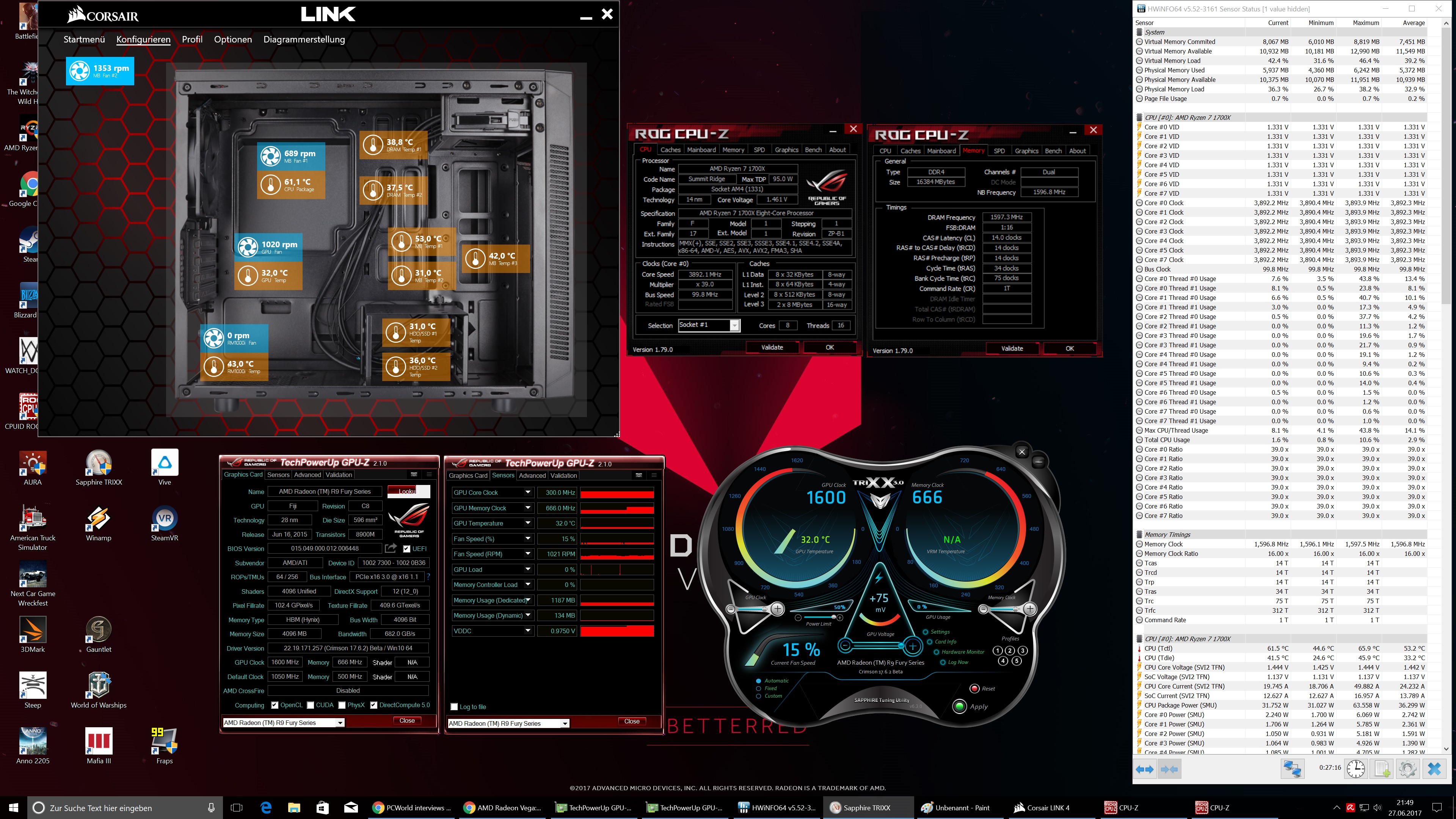1456x819 pixels.
Task: Toggle UEFI checkbox in GPU-Z
Action: click(x=406, y=549)
